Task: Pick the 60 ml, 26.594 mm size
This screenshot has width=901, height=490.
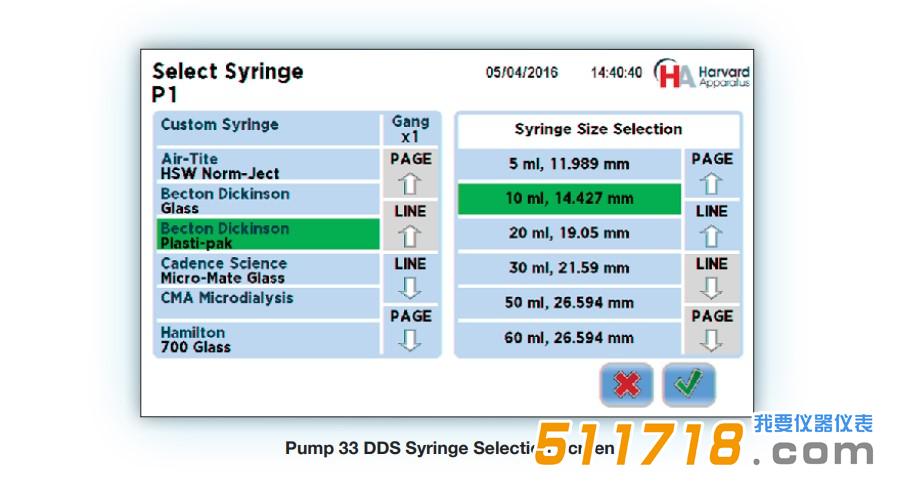Action: (x=568, y=338)
